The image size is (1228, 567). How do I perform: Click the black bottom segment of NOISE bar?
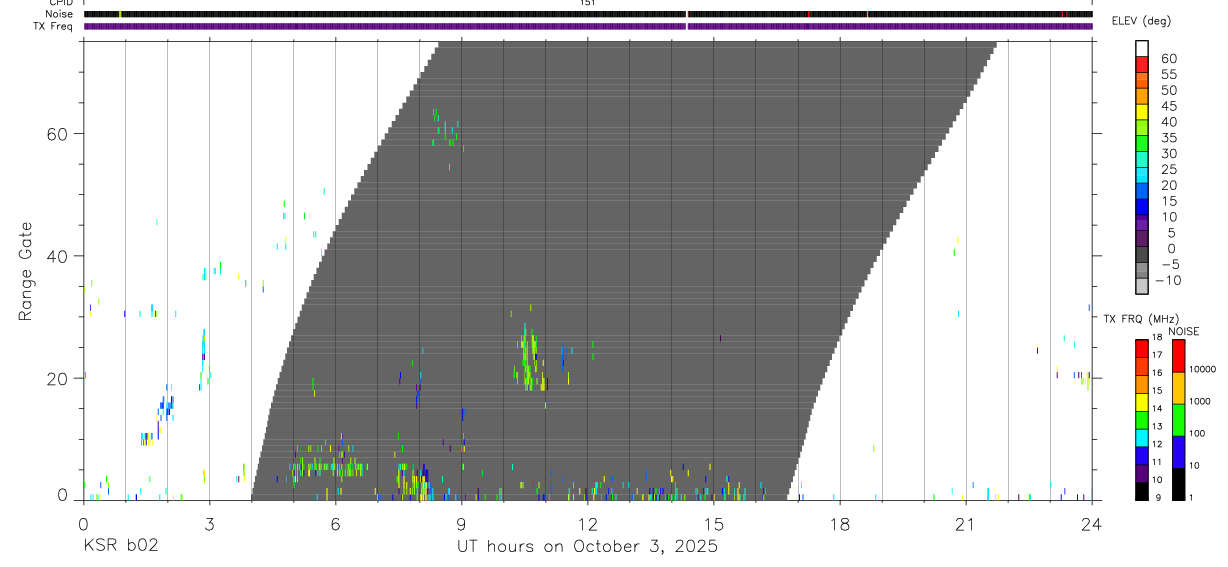point(1178,484)
